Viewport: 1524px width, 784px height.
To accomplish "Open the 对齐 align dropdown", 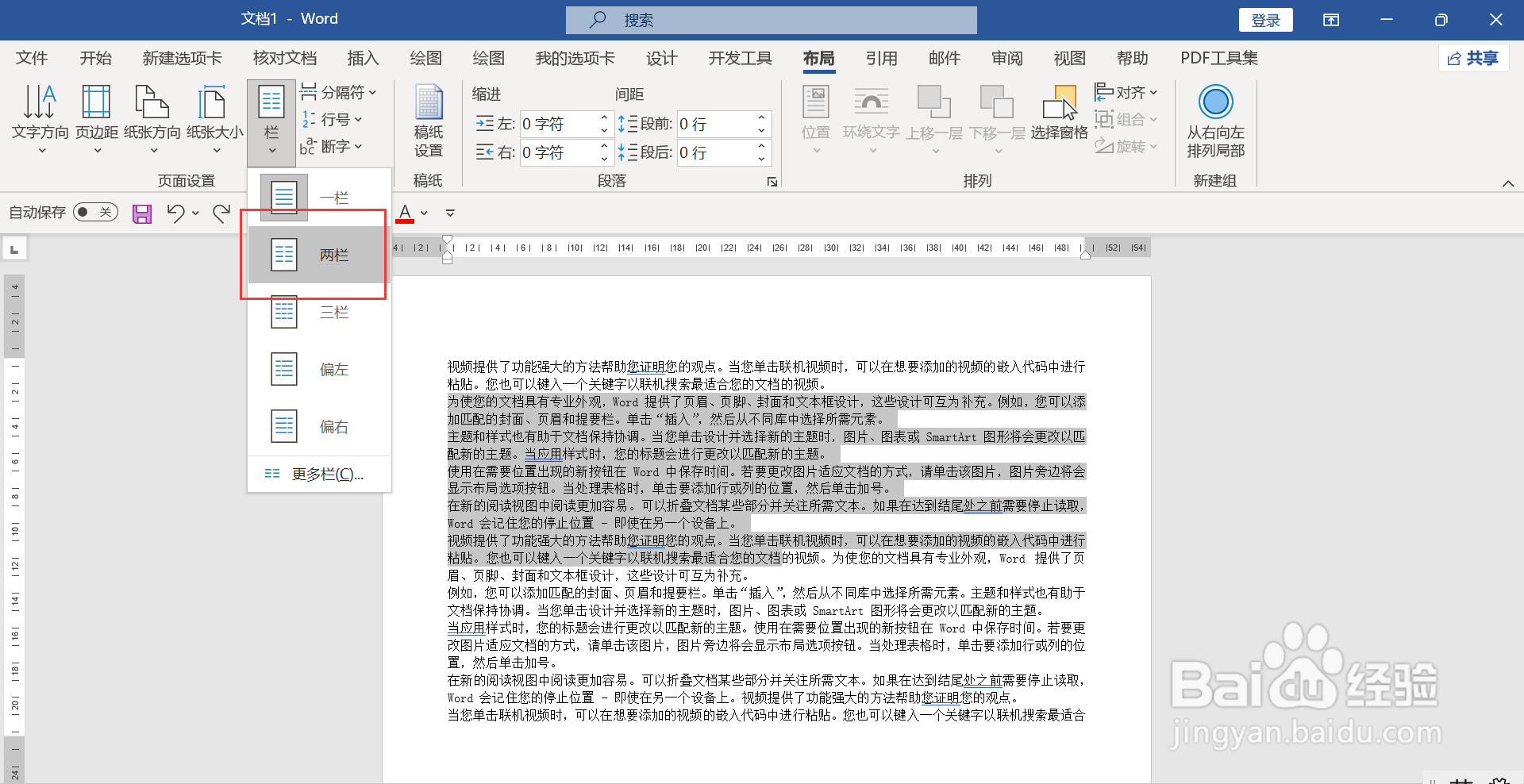I will pyautogui.click(x=1126, y=93).
